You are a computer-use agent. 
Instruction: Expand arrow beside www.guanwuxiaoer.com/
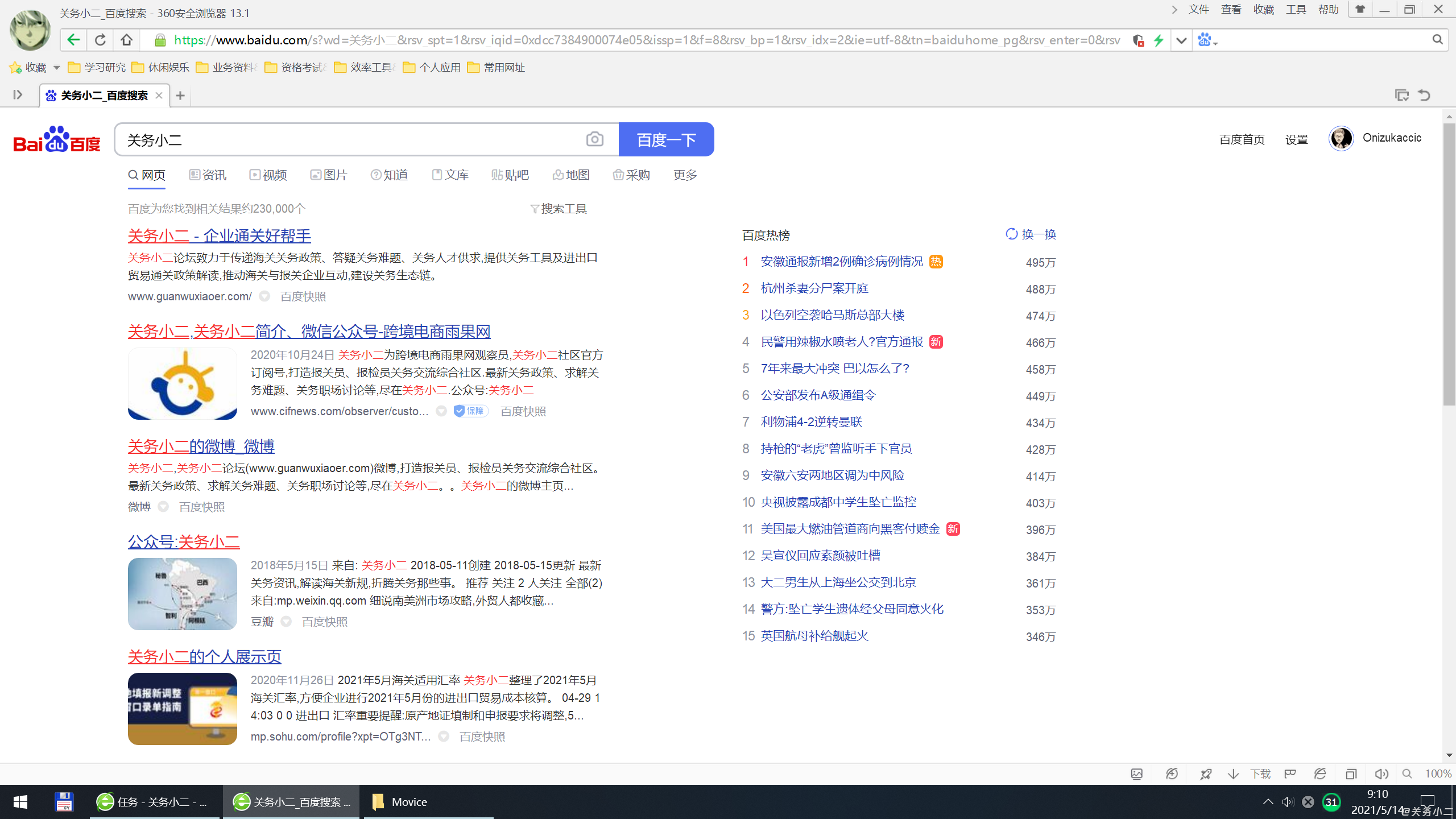pos(264,296)
